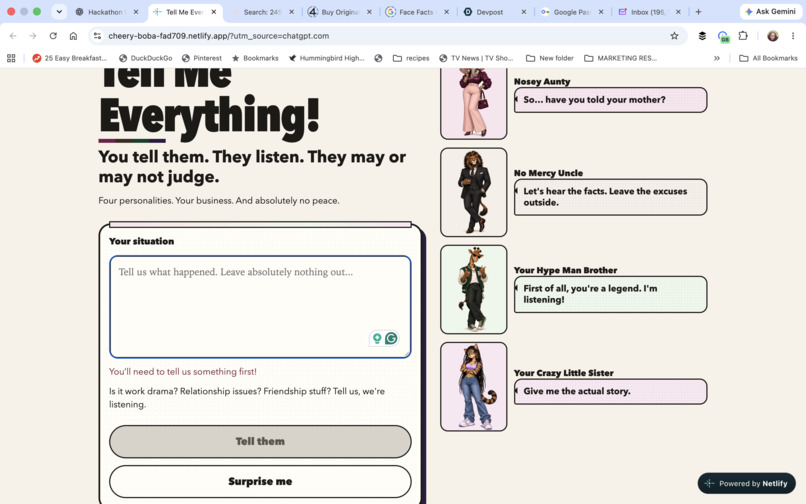Viewport: 806px width, 504px height.
Task: Click the Grammarly icon in the text box
Action: click(x=391, y=338)
